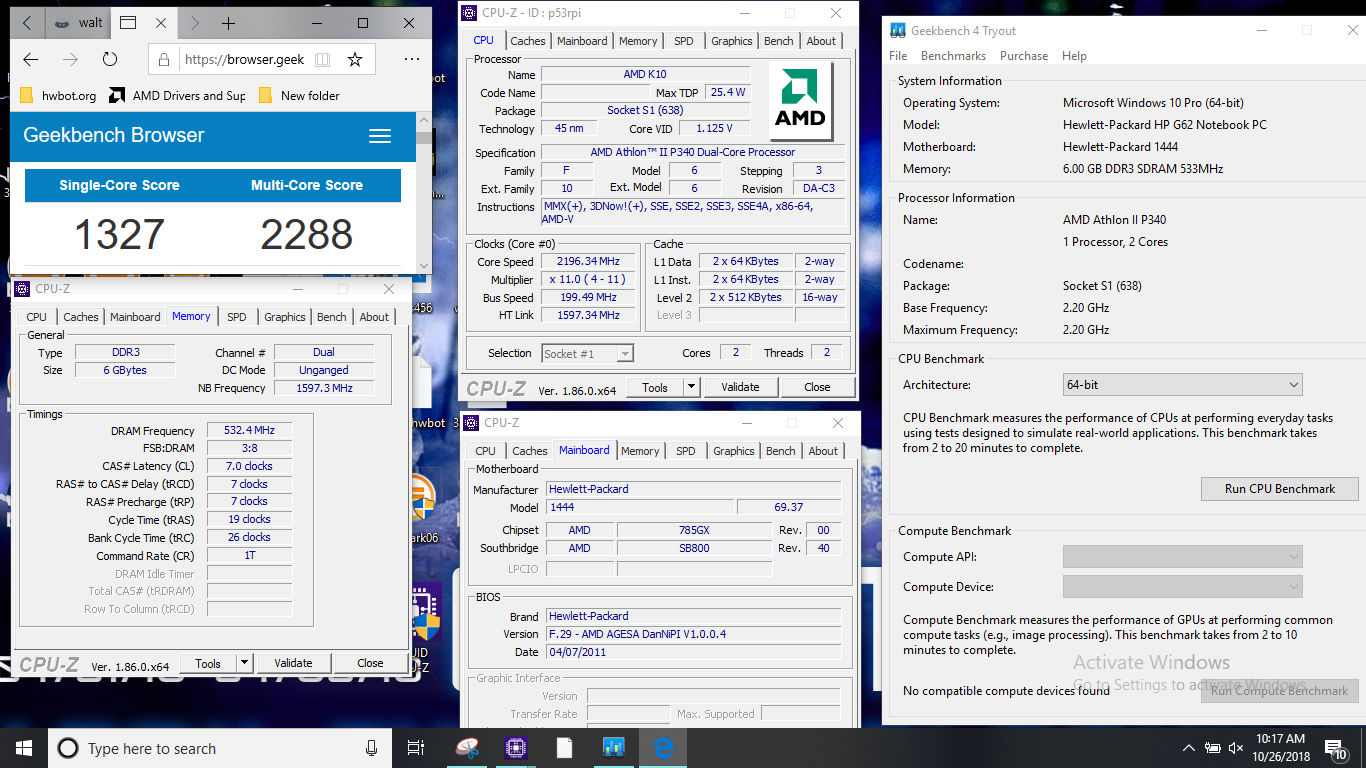The height and width of the screenshot is (768, 1366).
Task: Click the volume icon in system tray
Action: [1236, 748]
